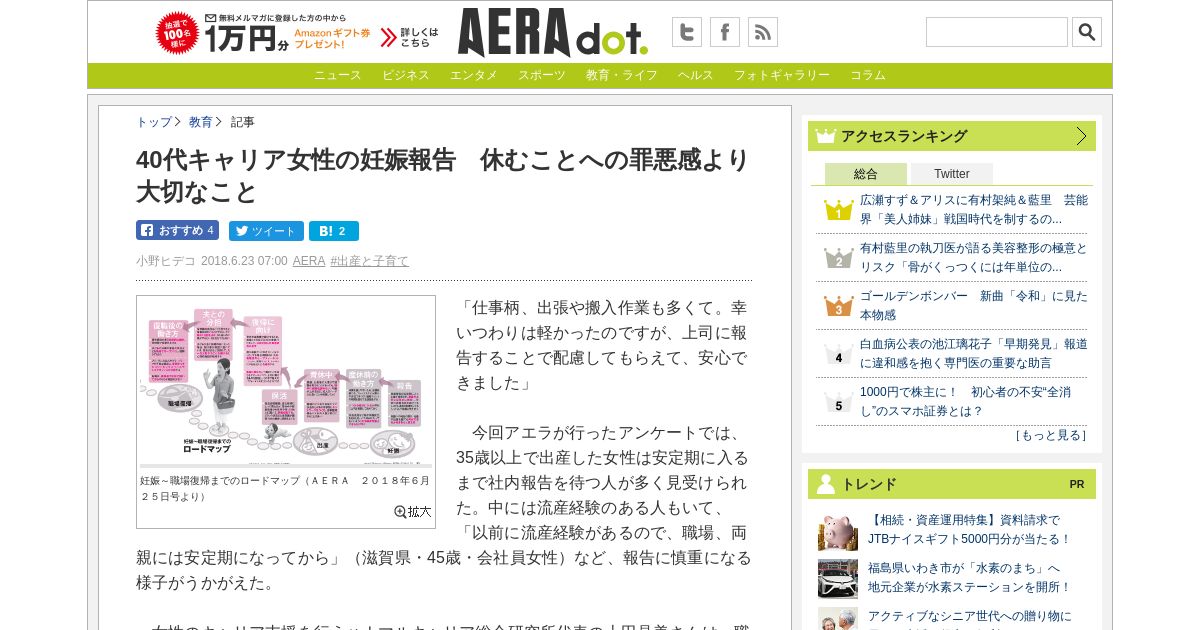The image size is (1200, 630).
Task: Click the crown icon beside アクセスランキング
Action: 825,136
